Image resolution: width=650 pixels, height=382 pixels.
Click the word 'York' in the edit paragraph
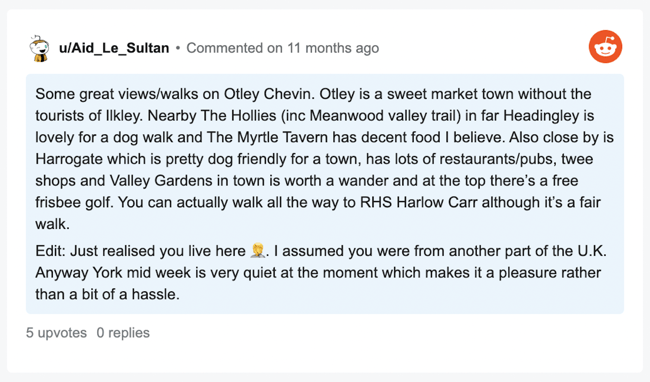coord(107,273)
